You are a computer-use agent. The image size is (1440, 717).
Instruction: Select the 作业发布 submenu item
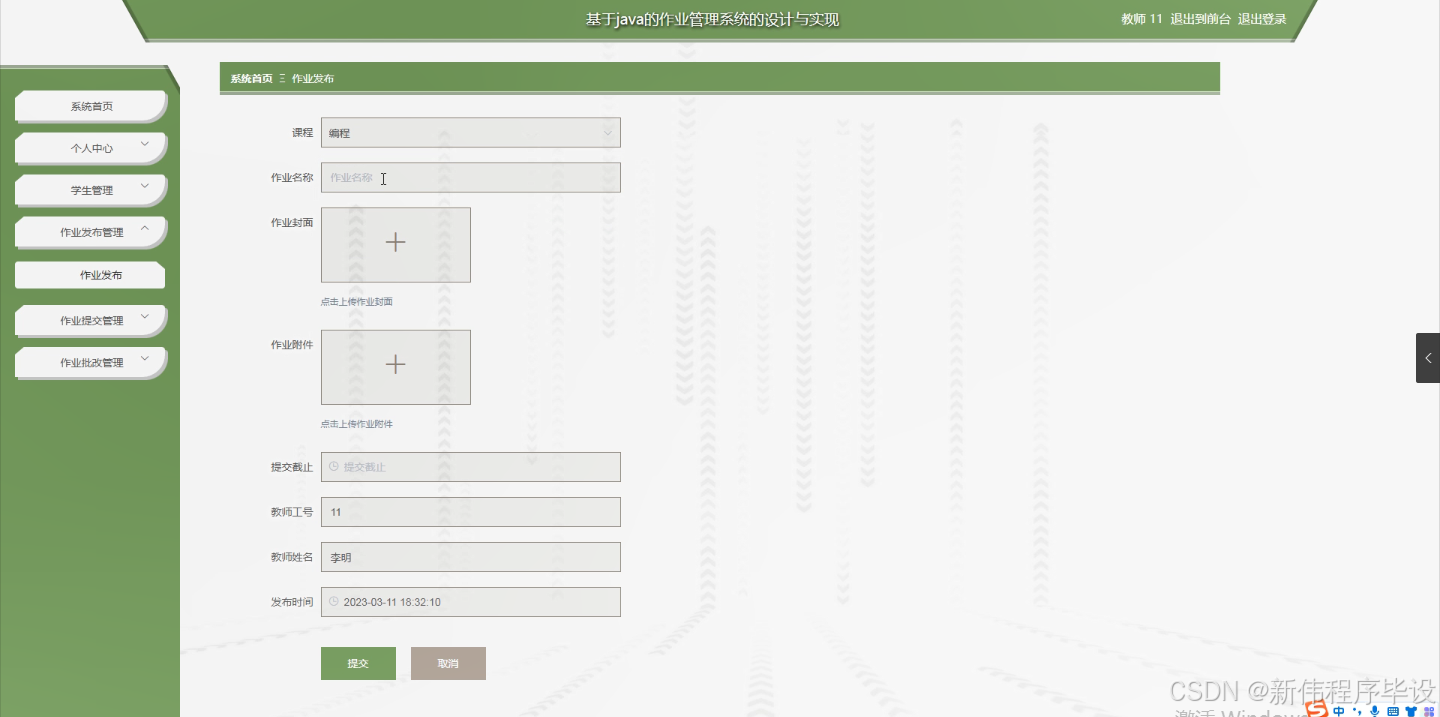tap(90, 275)
